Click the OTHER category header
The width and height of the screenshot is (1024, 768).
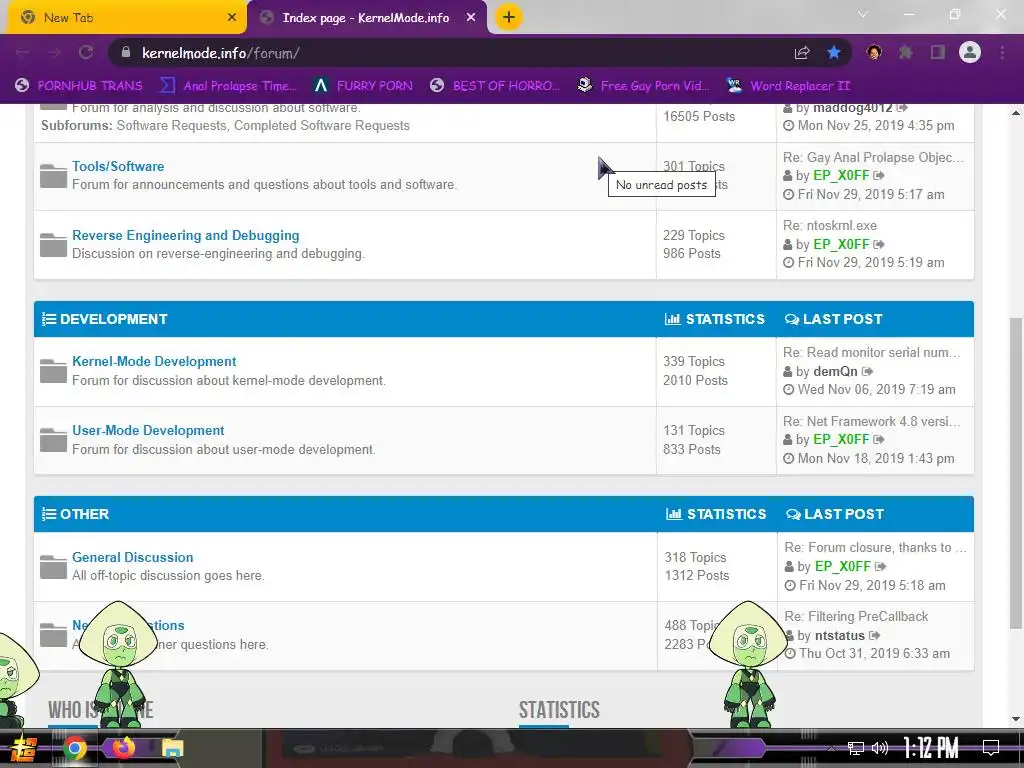click(84, 514)
